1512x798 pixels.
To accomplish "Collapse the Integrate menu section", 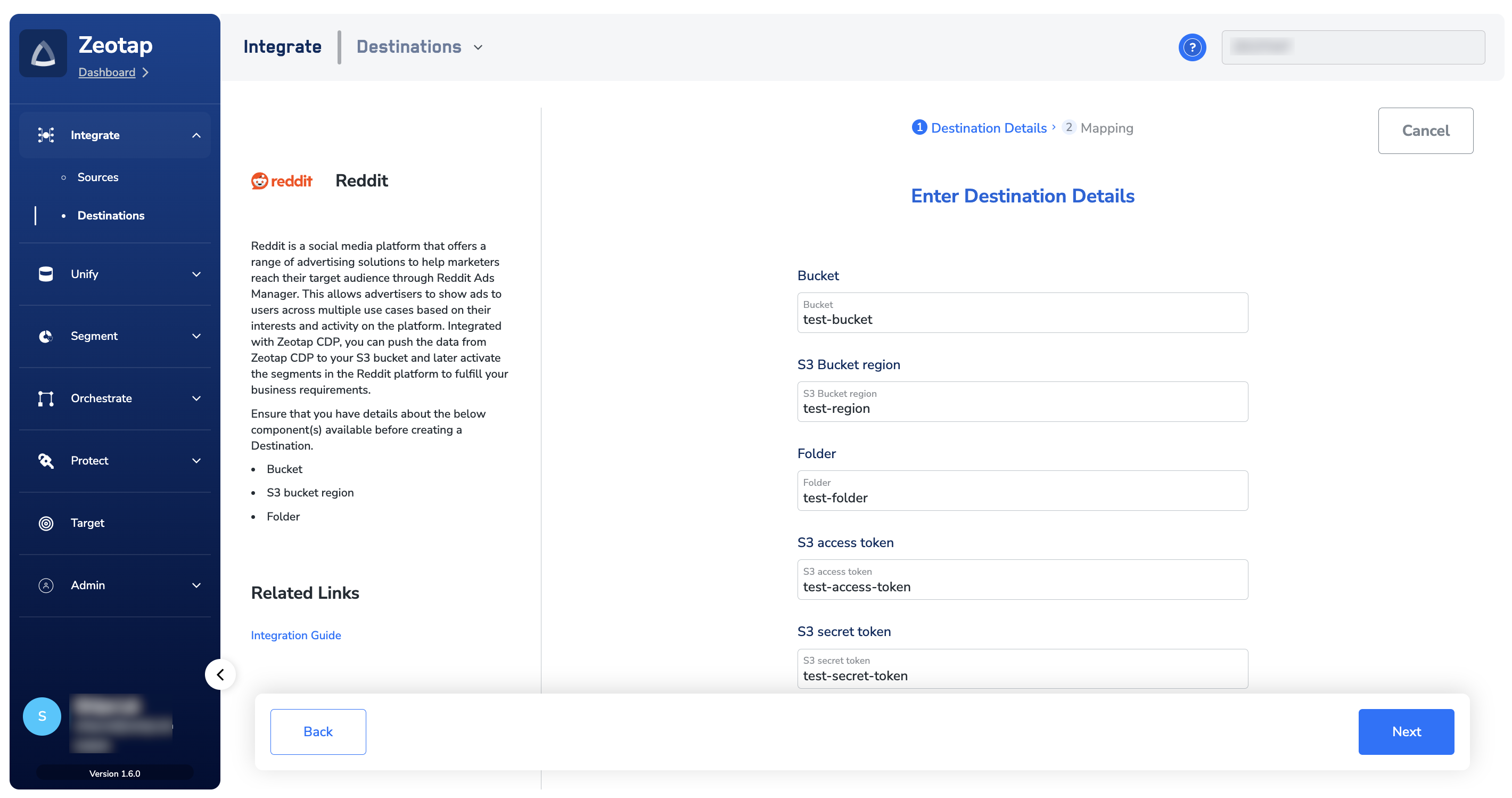I will (196, 136).
